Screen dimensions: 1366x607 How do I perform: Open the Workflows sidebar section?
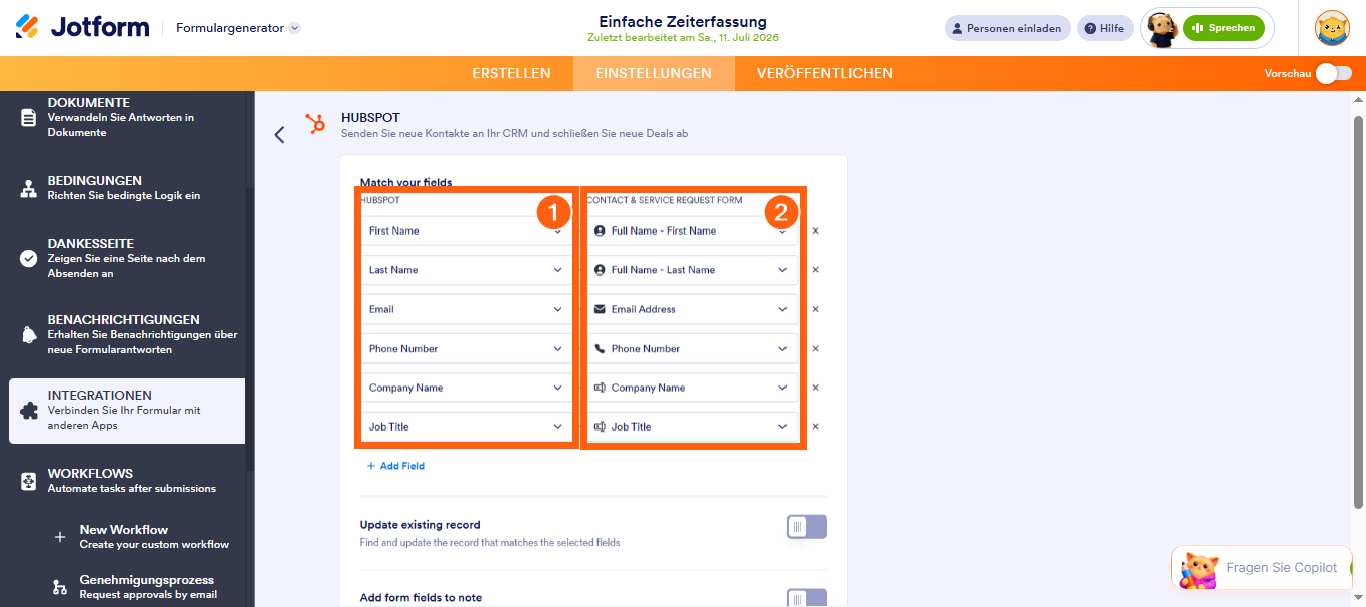click(x=127, y=480)
